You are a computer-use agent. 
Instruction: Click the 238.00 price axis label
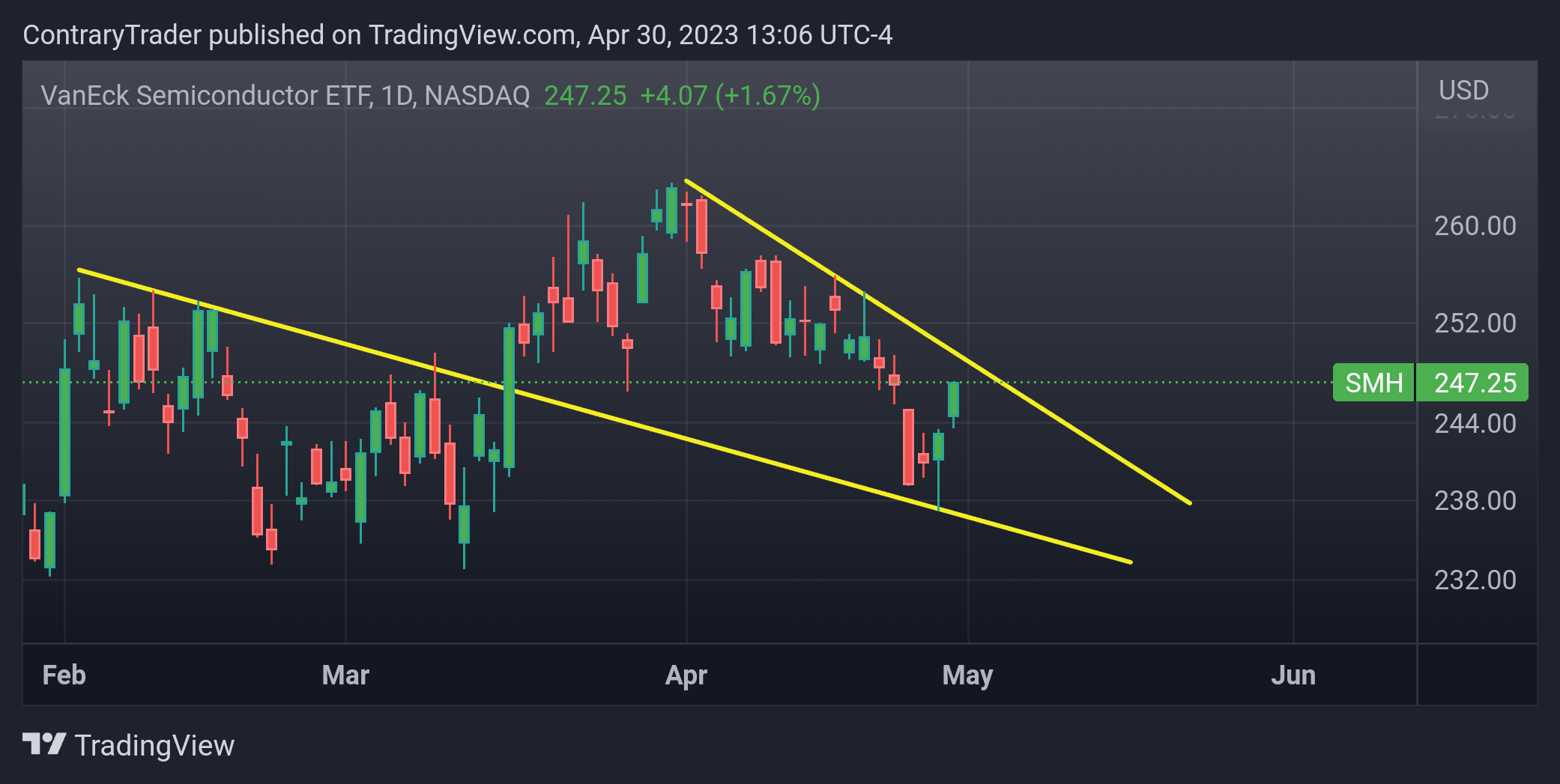(x=1475, y=501)
